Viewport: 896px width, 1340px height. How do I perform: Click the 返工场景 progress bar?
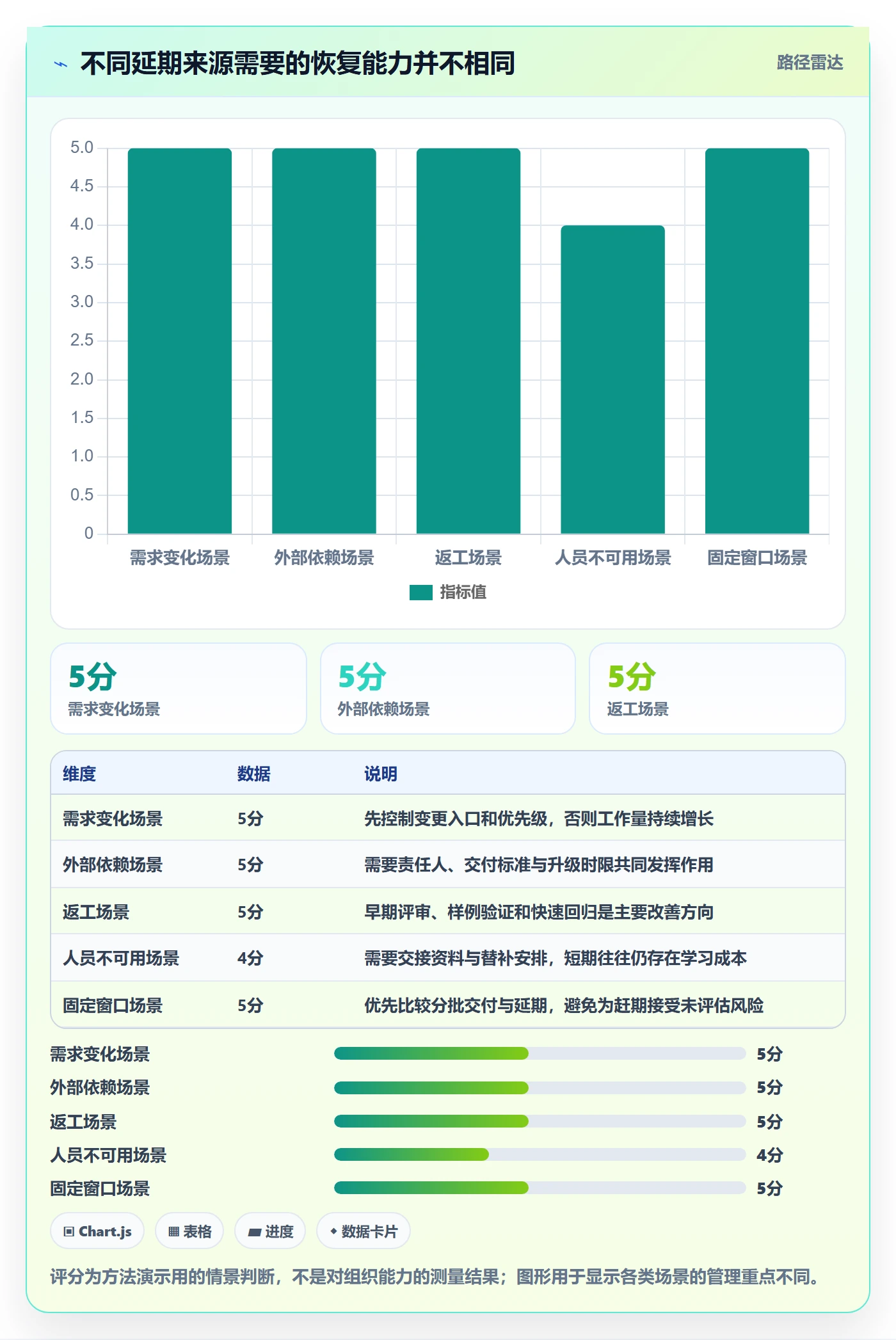coord(540,1121)
